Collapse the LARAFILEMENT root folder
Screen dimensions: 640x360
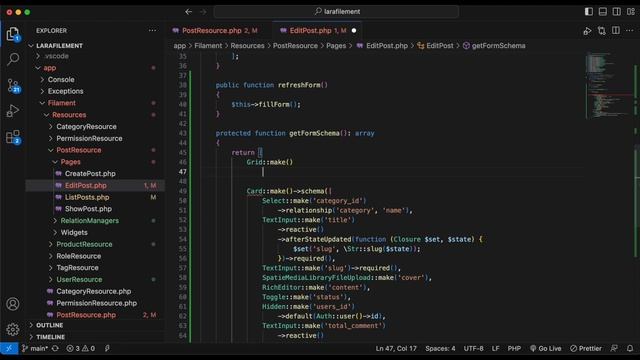pyautogui.click(x=59, y=46)
